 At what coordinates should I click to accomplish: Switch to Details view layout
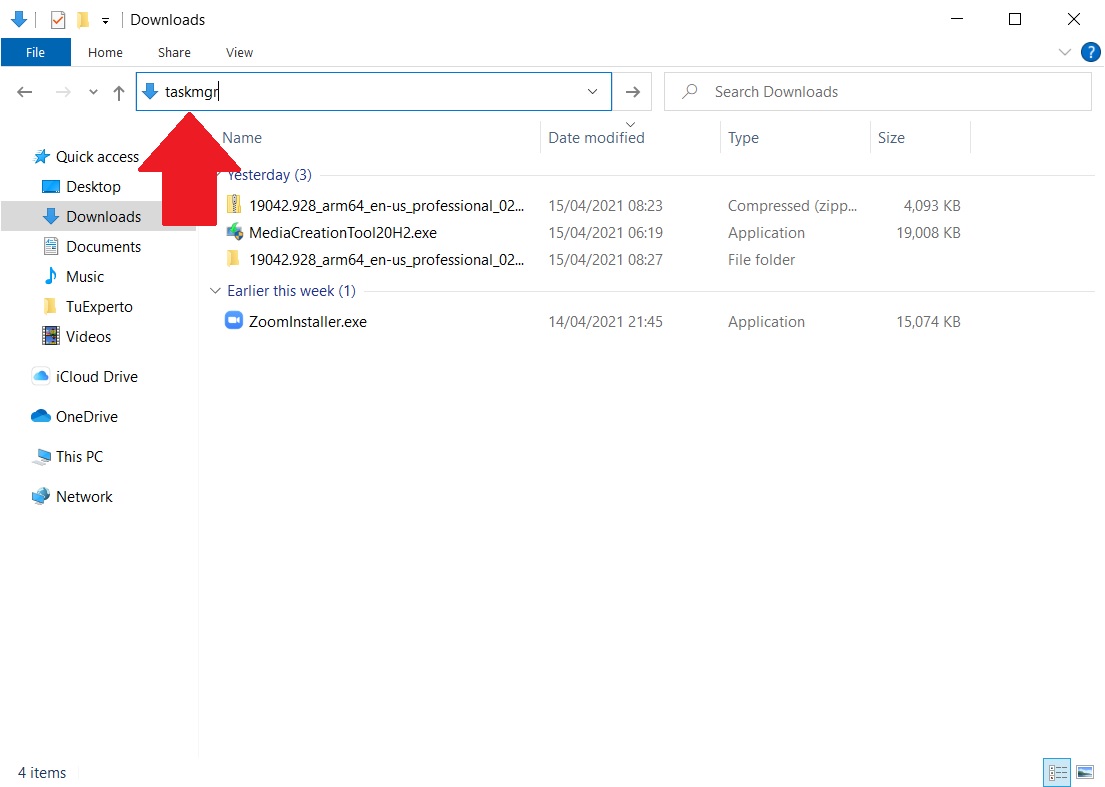1057,772
